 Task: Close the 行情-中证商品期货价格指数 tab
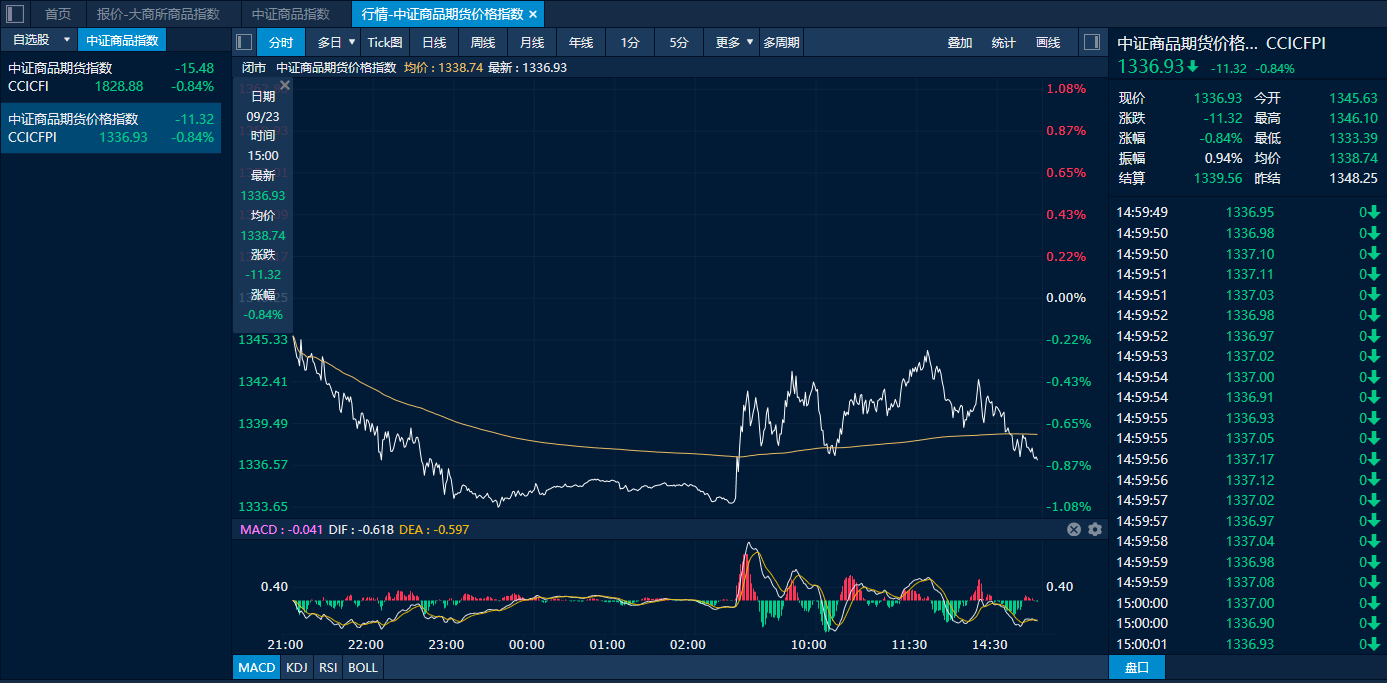click(533, 14)
